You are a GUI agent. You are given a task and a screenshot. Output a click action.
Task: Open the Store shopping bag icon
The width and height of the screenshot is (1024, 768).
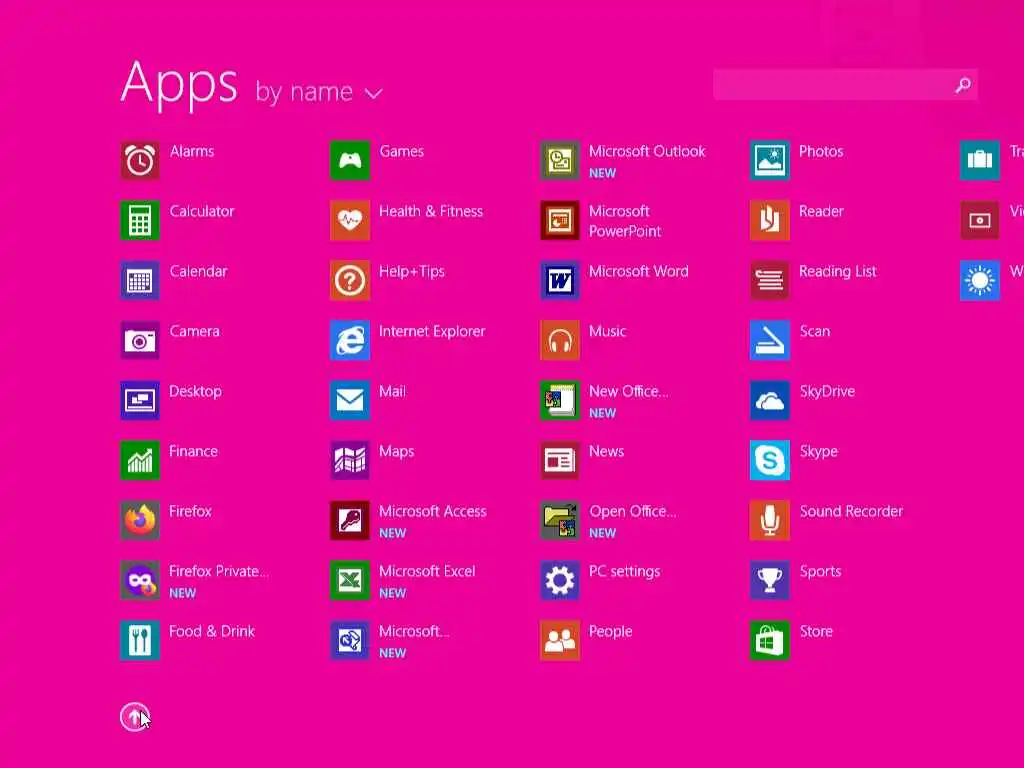(x=770, y=641)
